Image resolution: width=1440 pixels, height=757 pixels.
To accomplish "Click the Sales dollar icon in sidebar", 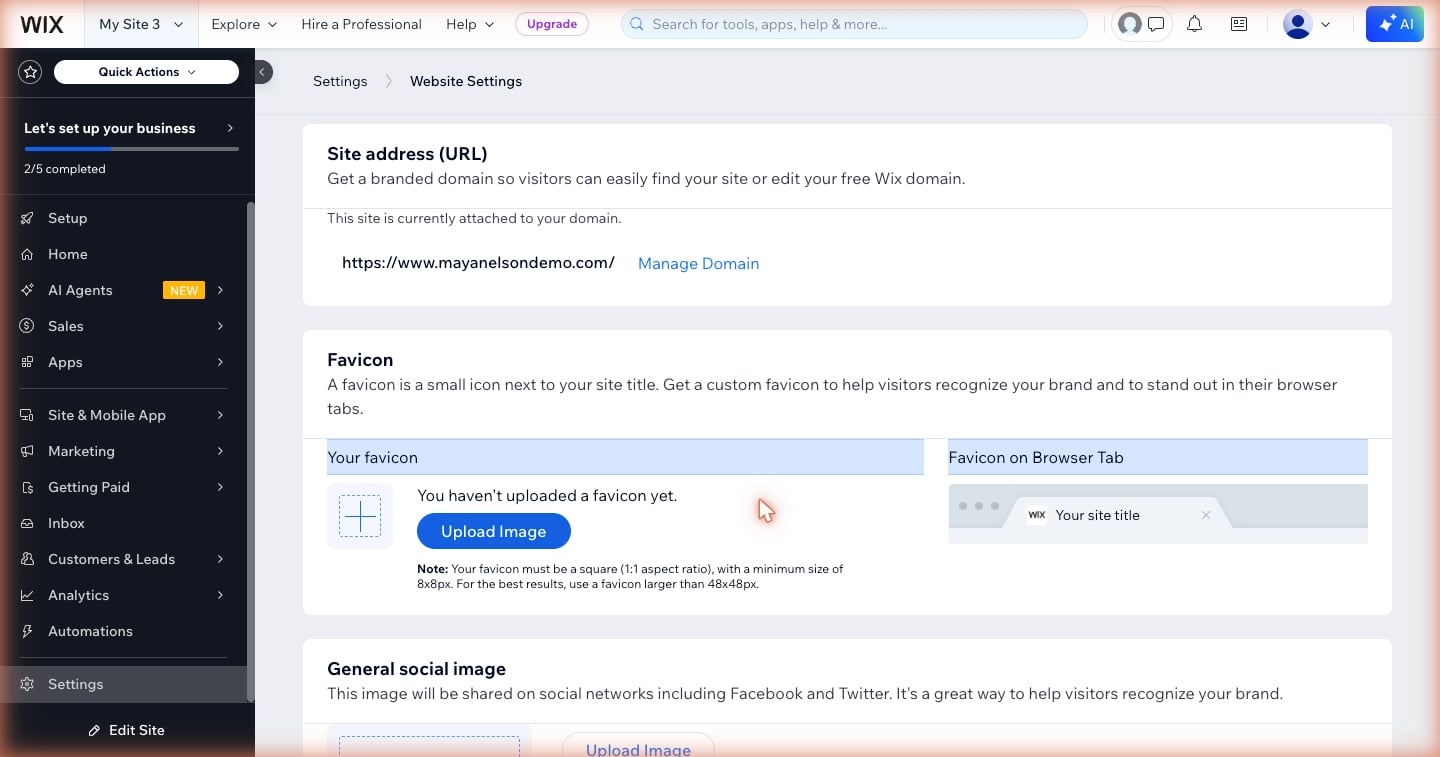I will pyautogui.click(x=28, y=326).
